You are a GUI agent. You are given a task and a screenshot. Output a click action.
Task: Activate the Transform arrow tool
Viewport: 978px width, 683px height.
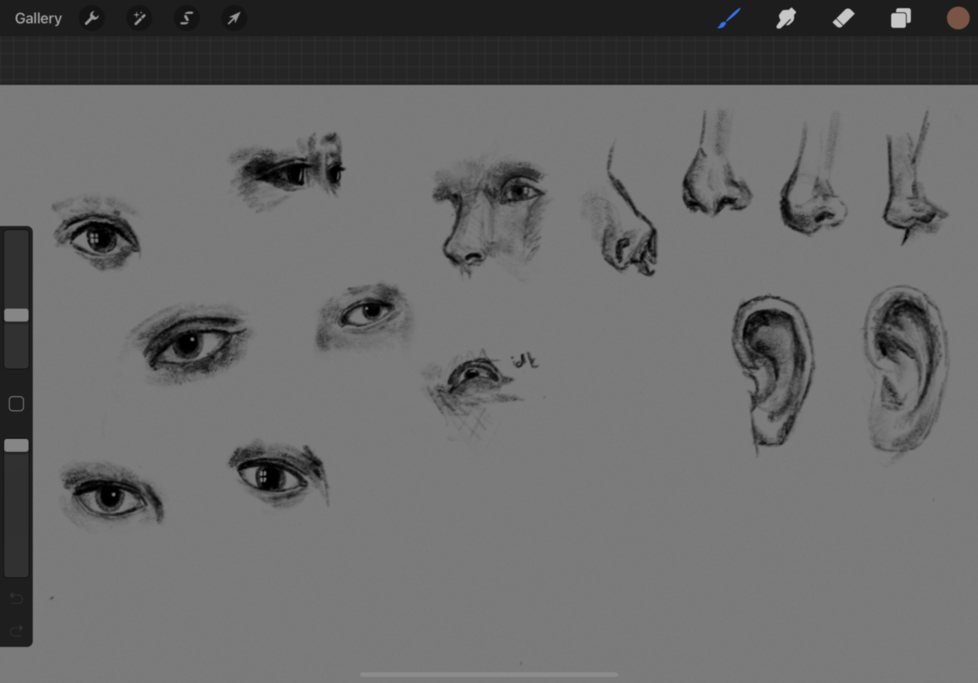(233, 19)
